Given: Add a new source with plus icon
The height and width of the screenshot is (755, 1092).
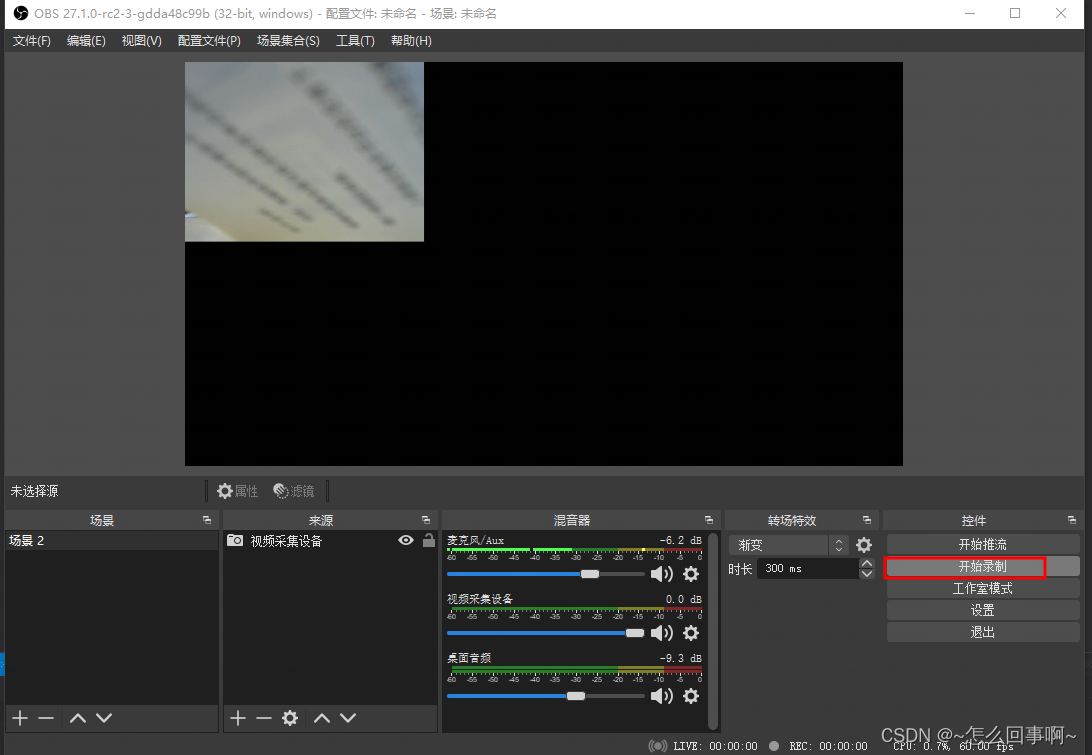Looking at the screenshot, I should click(237, 718).
